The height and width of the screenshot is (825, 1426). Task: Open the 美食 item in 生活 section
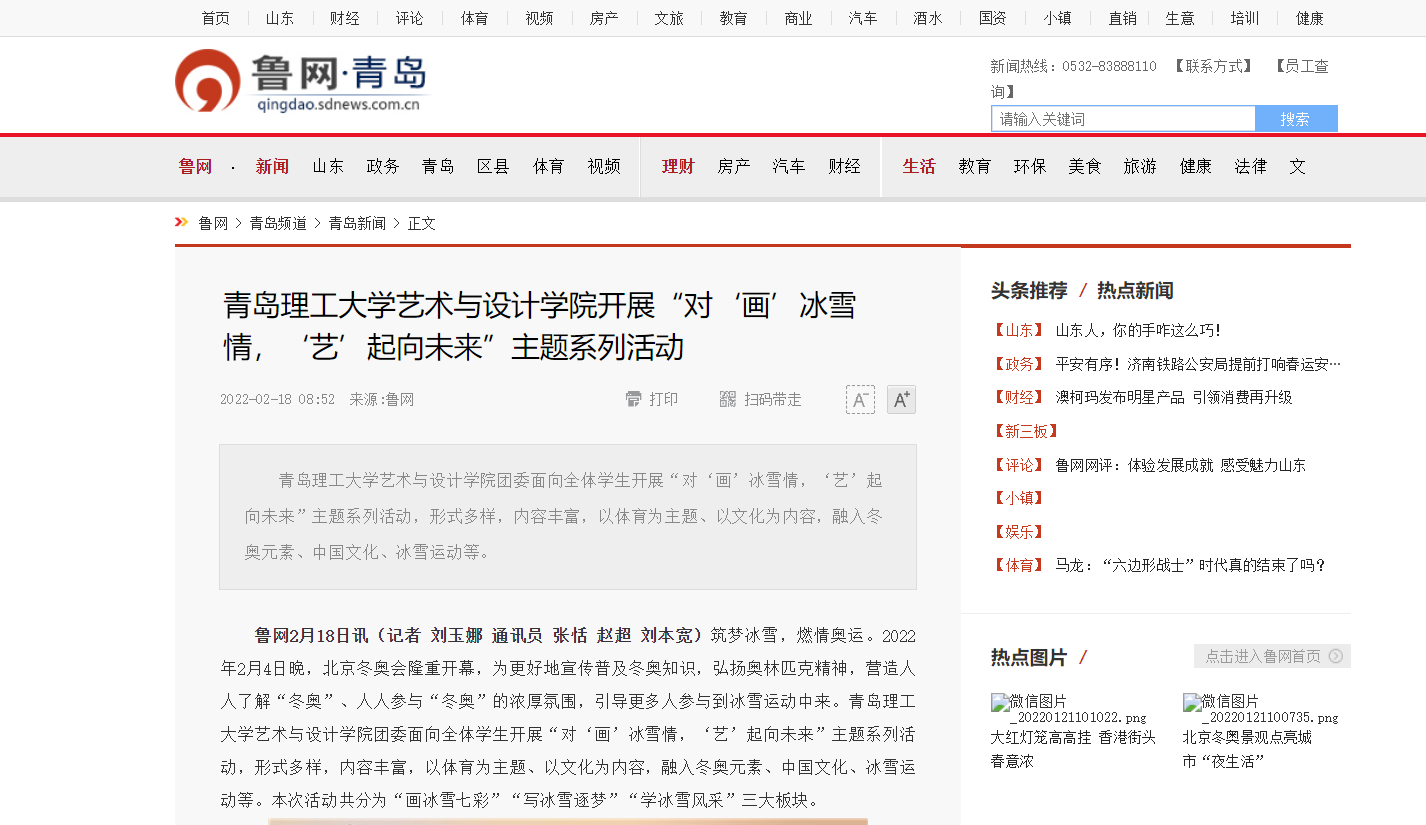[1085, 166]
